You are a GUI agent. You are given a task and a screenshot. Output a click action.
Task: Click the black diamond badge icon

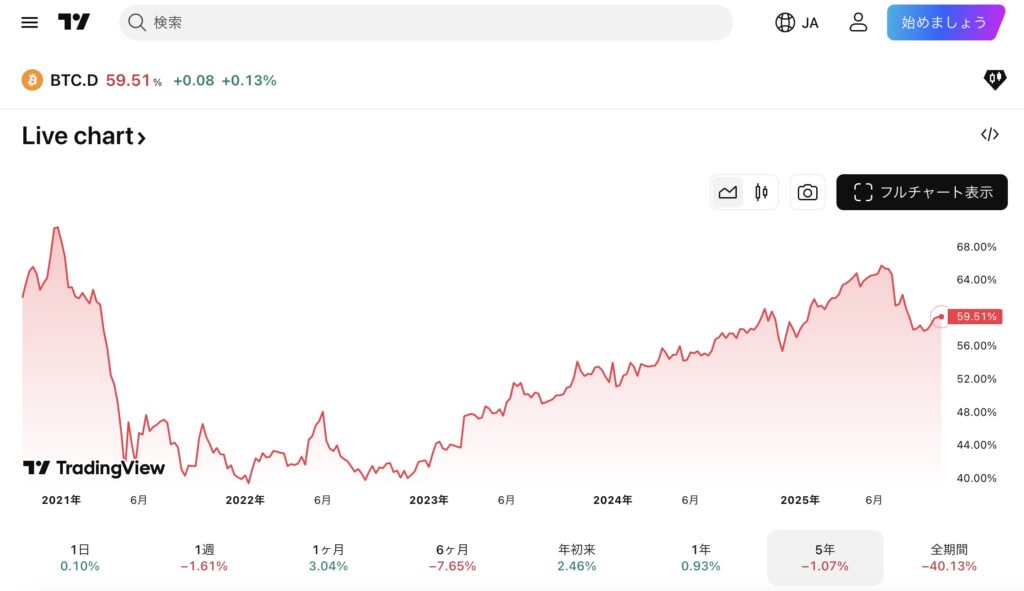click(995, 80)
